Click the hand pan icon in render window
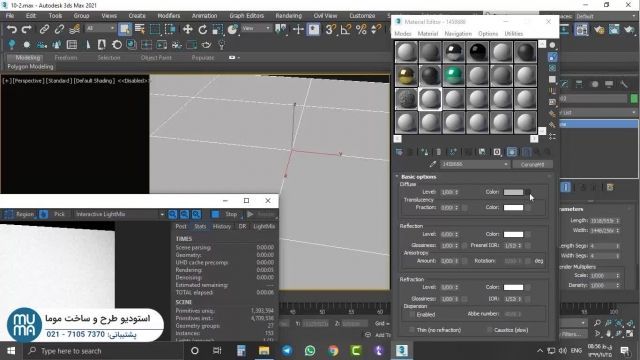 tap(44, 214)
